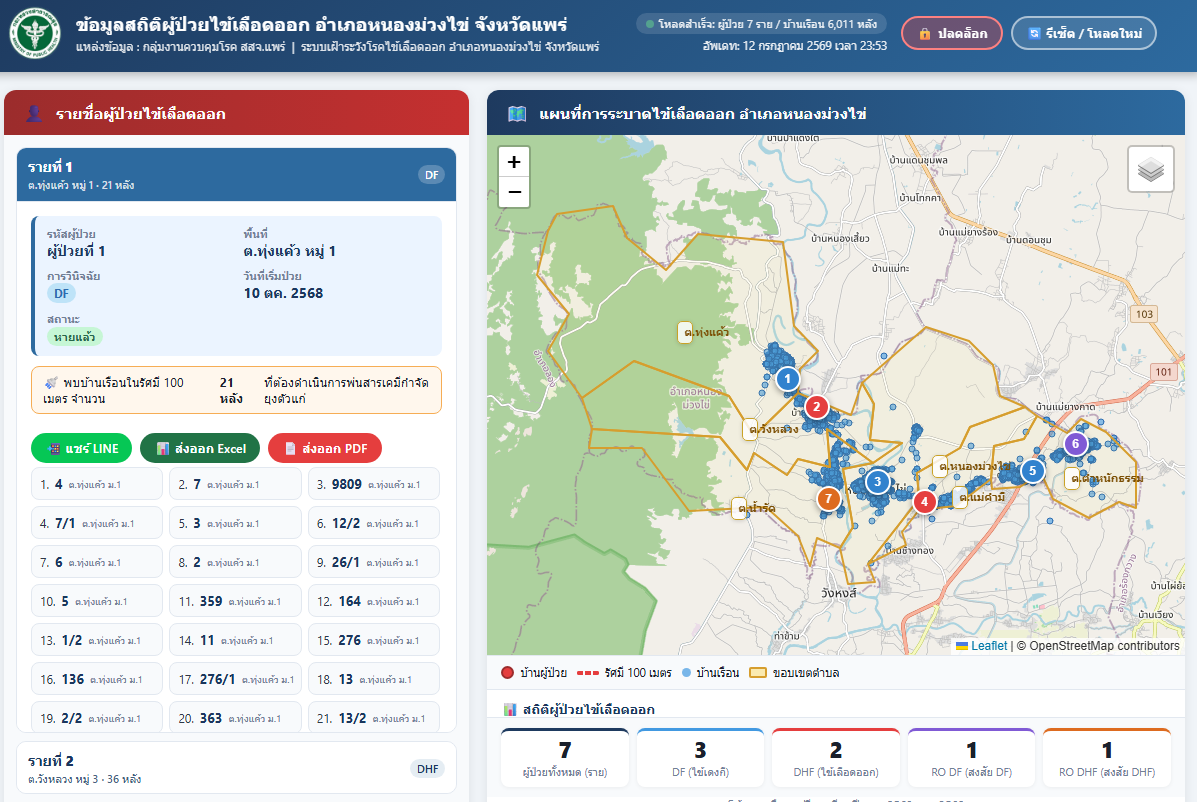The height and width of the screenshot is (802, 1197).
Task: Select house entry 20. 363
Action: click(235, 717)
